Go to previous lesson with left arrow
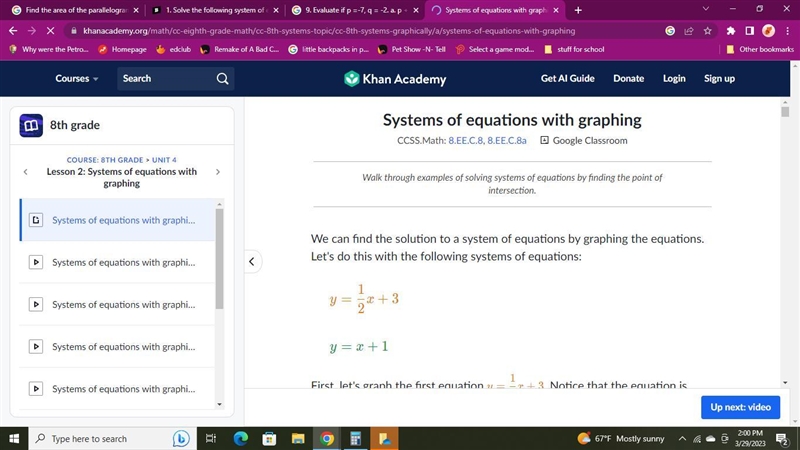 click(x=26, y=171)
